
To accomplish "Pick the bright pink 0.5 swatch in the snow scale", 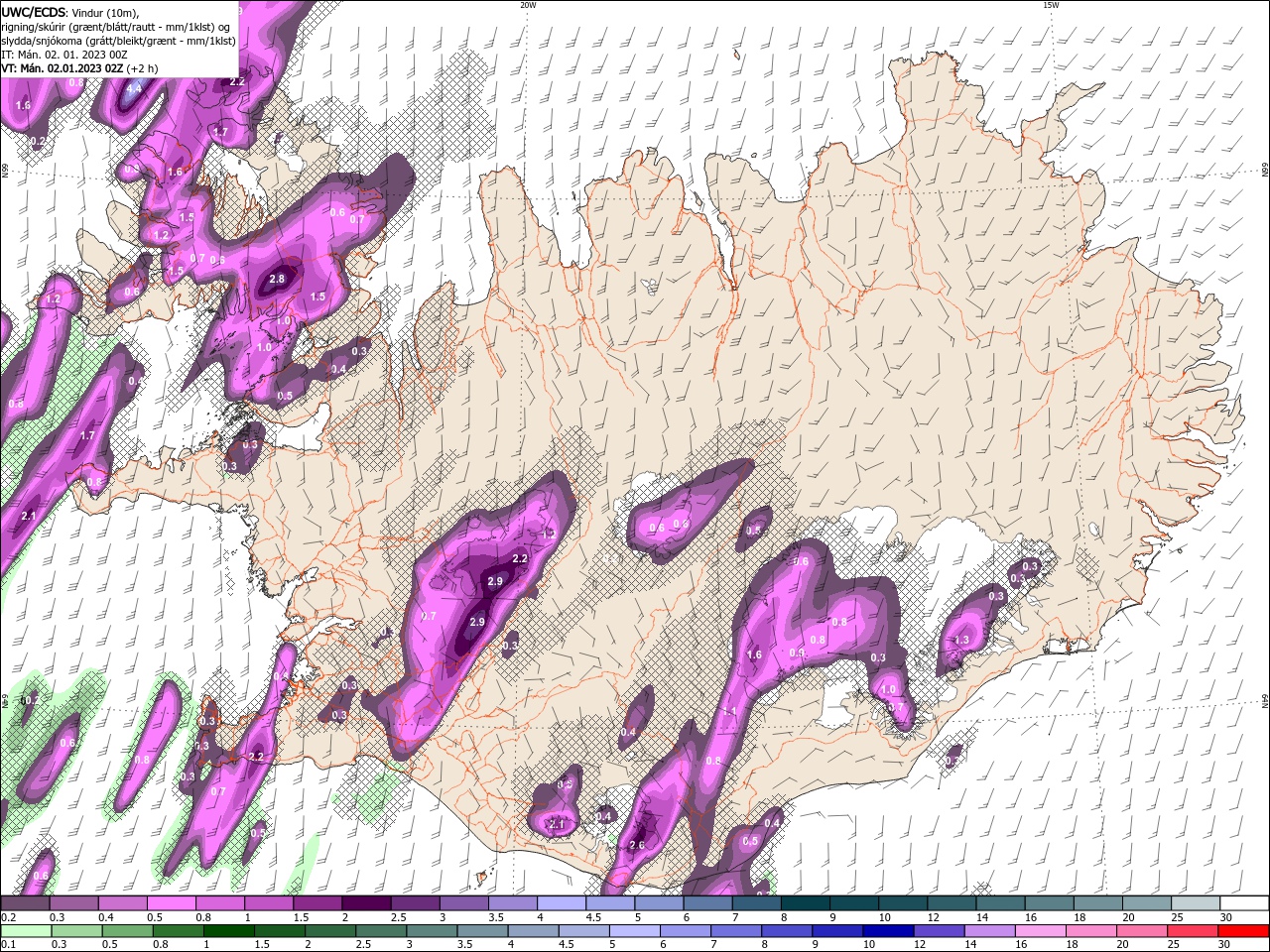I will [x=171, y=903].
